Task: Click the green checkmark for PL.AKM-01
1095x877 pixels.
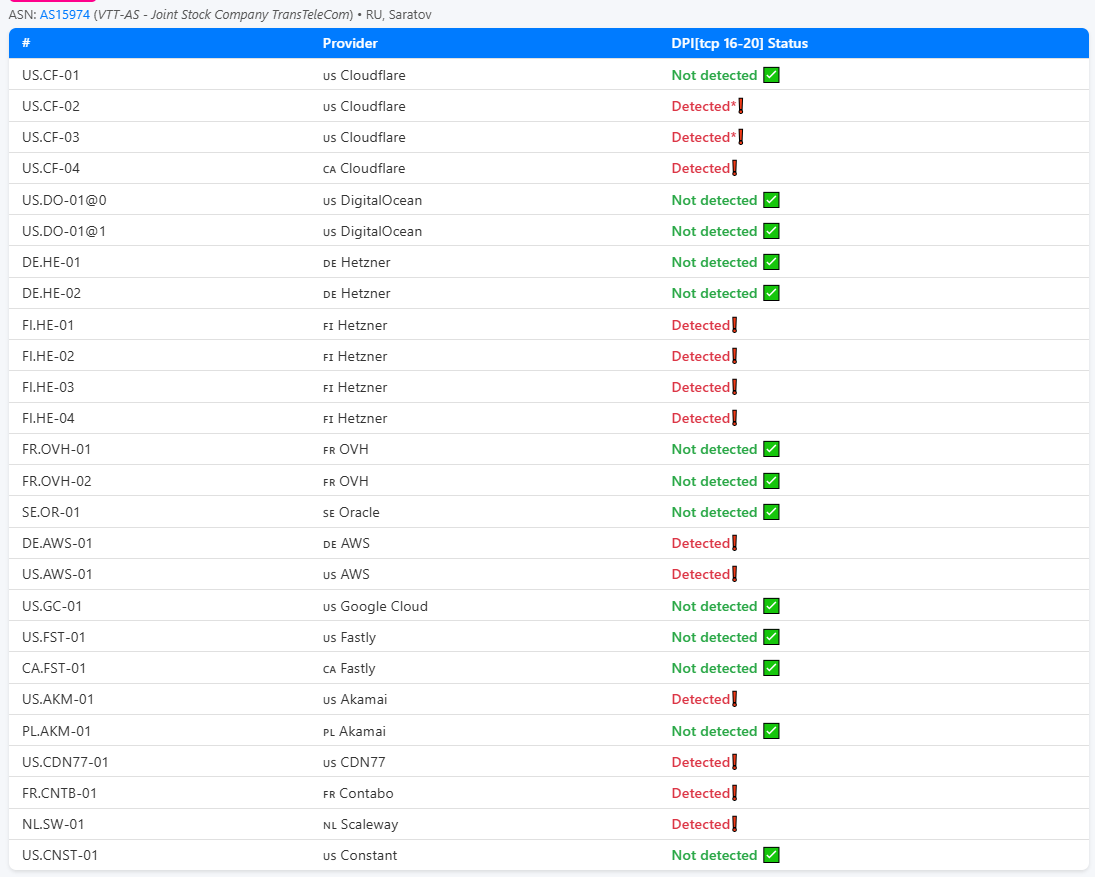Action: [771, 731]
